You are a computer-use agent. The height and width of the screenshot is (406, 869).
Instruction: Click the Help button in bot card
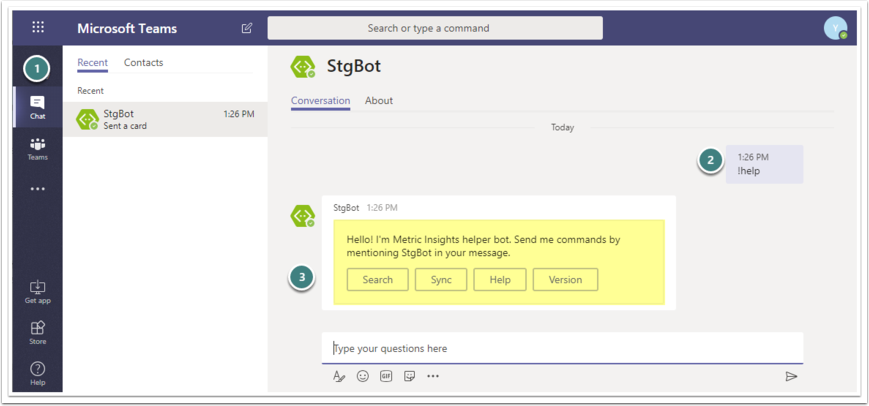pyautogui.click(x=500, y=280)
